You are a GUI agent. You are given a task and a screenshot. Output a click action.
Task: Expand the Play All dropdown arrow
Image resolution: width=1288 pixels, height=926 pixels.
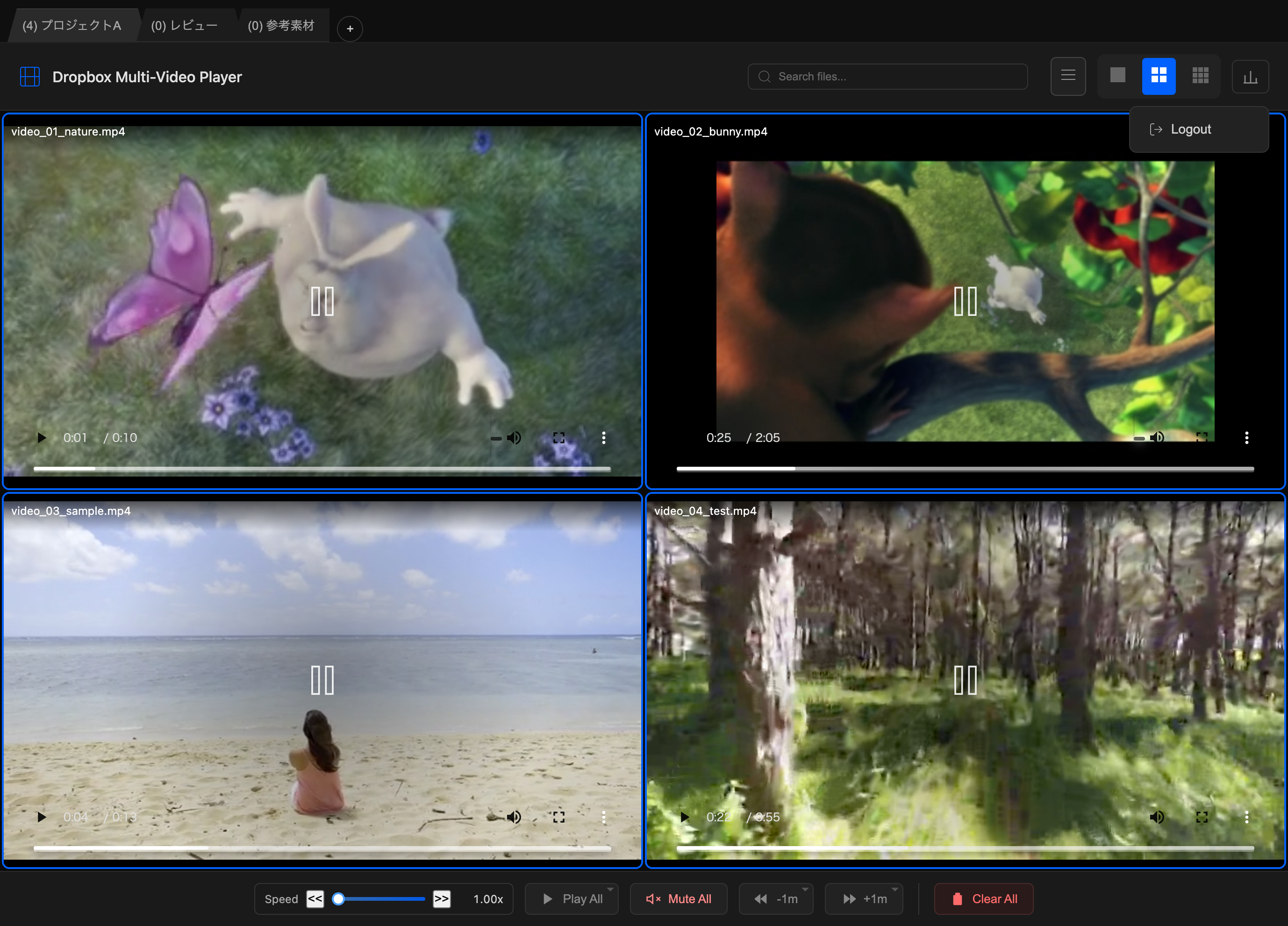click(610, 889)
